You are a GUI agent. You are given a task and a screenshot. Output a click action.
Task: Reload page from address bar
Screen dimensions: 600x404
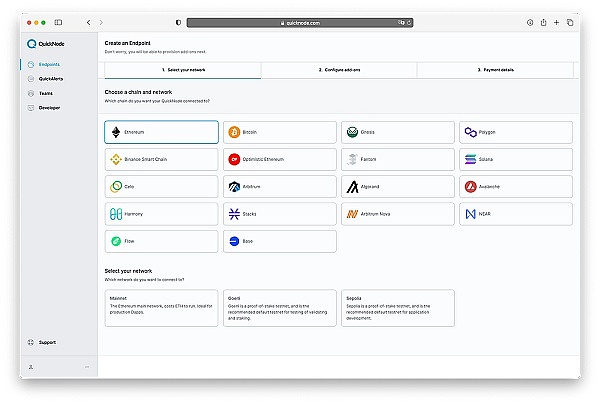409,23
